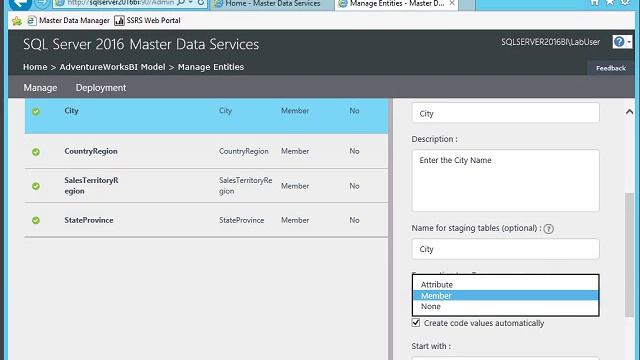Click the SQLSERVER2016BI\LabUser username text

click(x=551, y=42)
